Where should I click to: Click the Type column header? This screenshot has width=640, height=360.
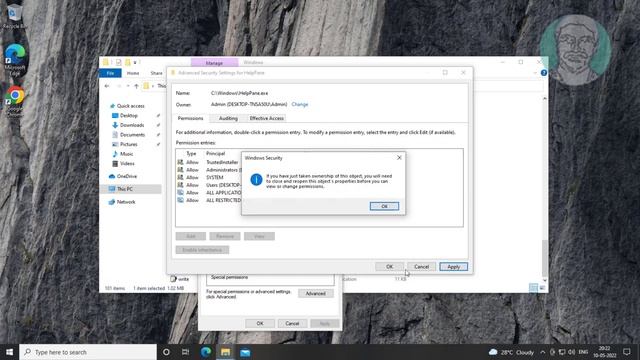(191, 153)
